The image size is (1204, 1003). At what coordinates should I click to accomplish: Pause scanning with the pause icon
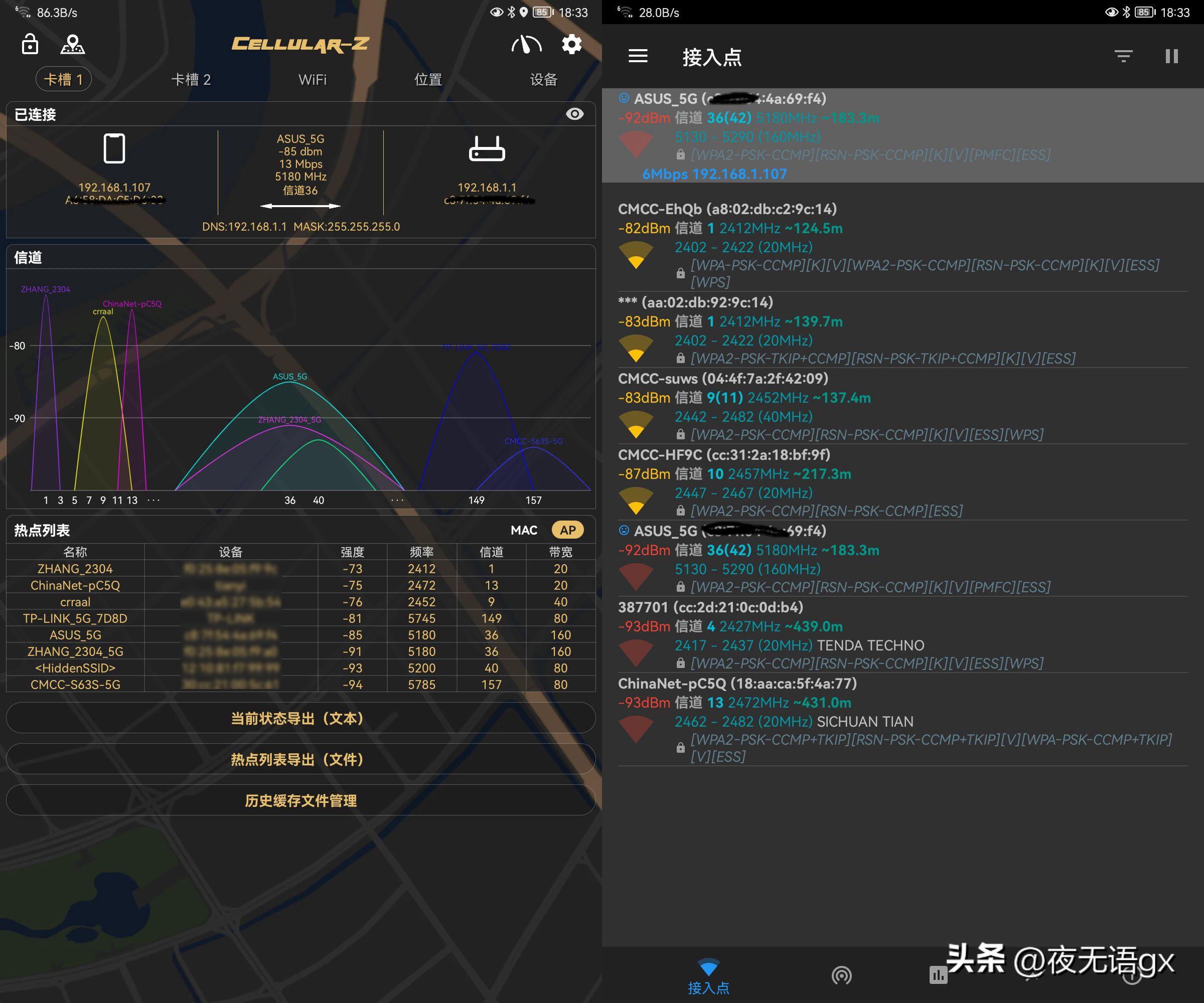[x=1171, y=56]
